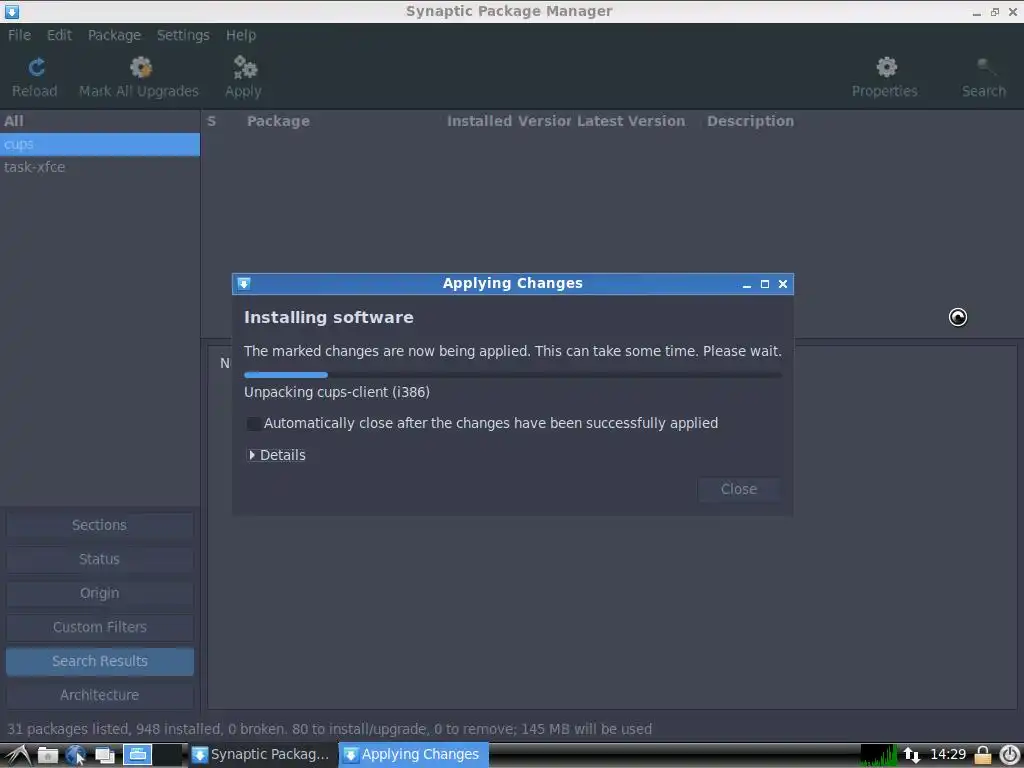The width and height of the screenshot is (1024, 768).
Task: Click the Sections filter button
Action: (100, 525)
